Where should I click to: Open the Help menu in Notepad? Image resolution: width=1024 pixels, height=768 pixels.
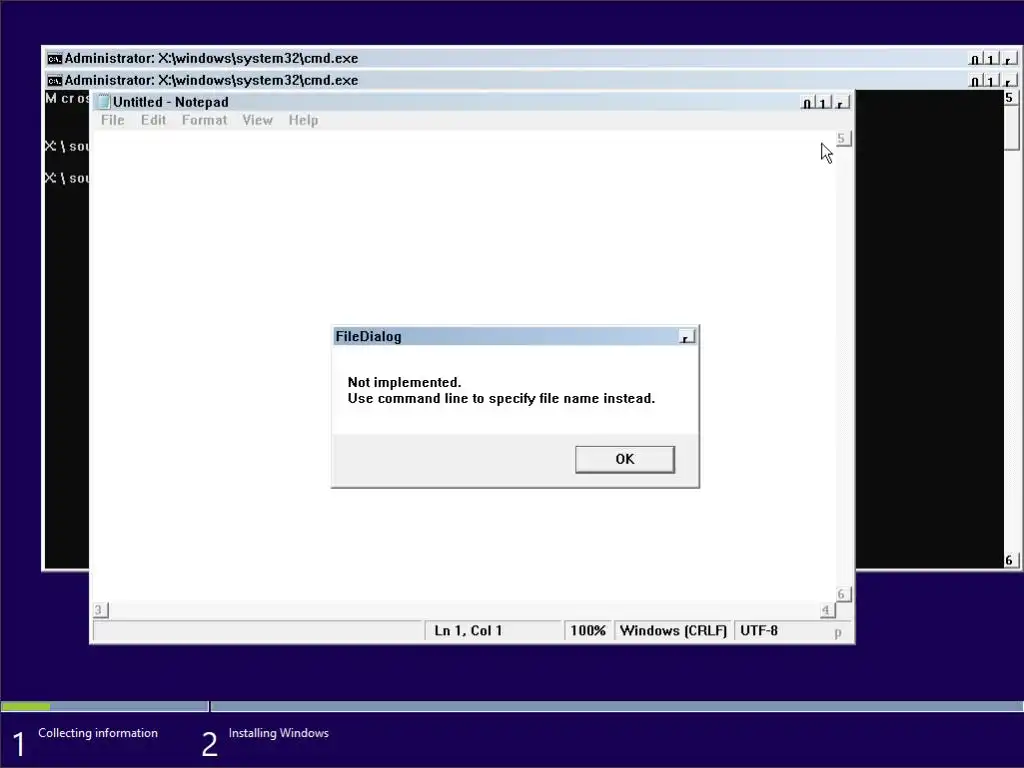303,120
